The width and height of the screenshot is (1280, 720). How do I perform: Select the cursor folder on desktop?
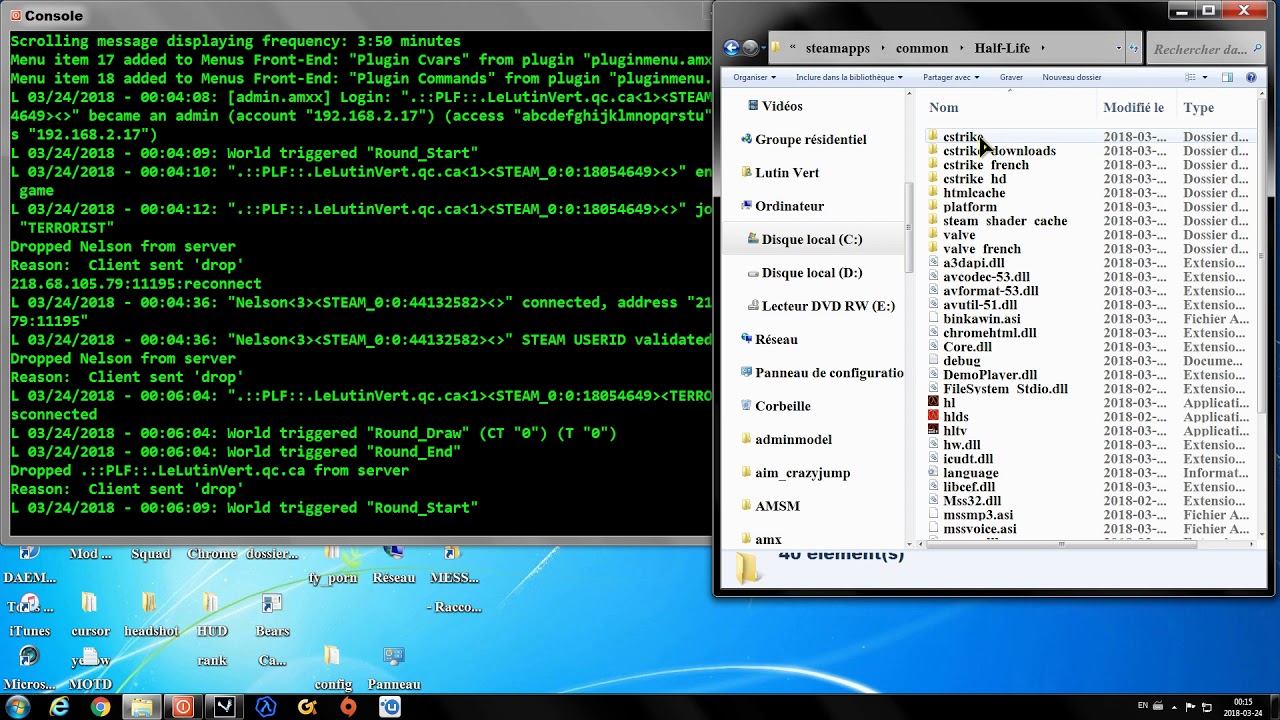90,616
